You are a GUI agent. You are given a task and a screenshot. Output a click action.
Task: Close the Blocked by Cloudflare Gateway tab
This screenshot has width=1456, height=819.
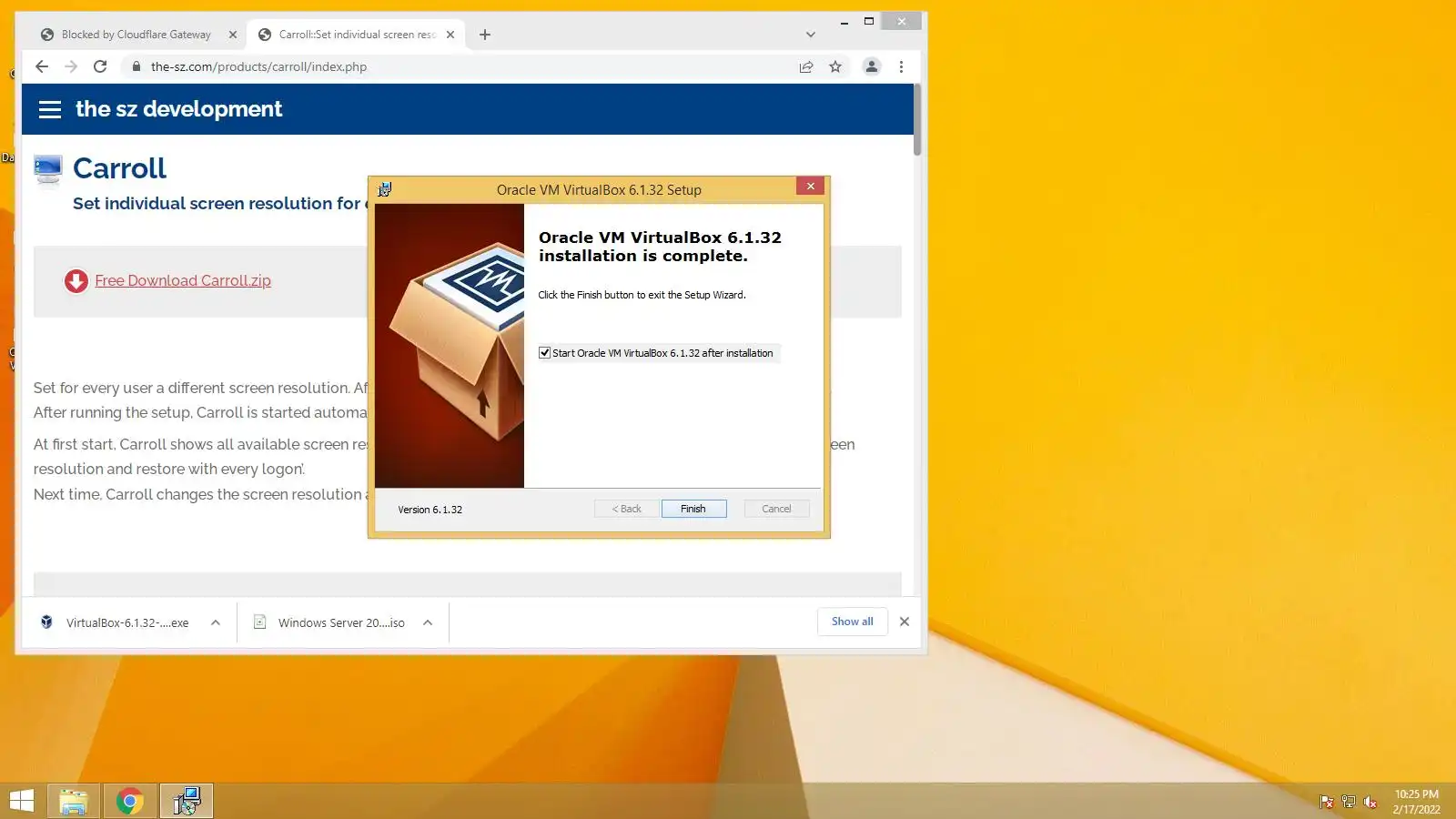click(x=233, y=35)
